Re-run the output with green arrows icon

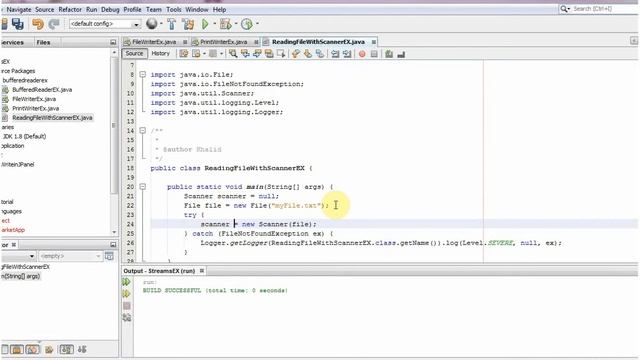(127, 282)
